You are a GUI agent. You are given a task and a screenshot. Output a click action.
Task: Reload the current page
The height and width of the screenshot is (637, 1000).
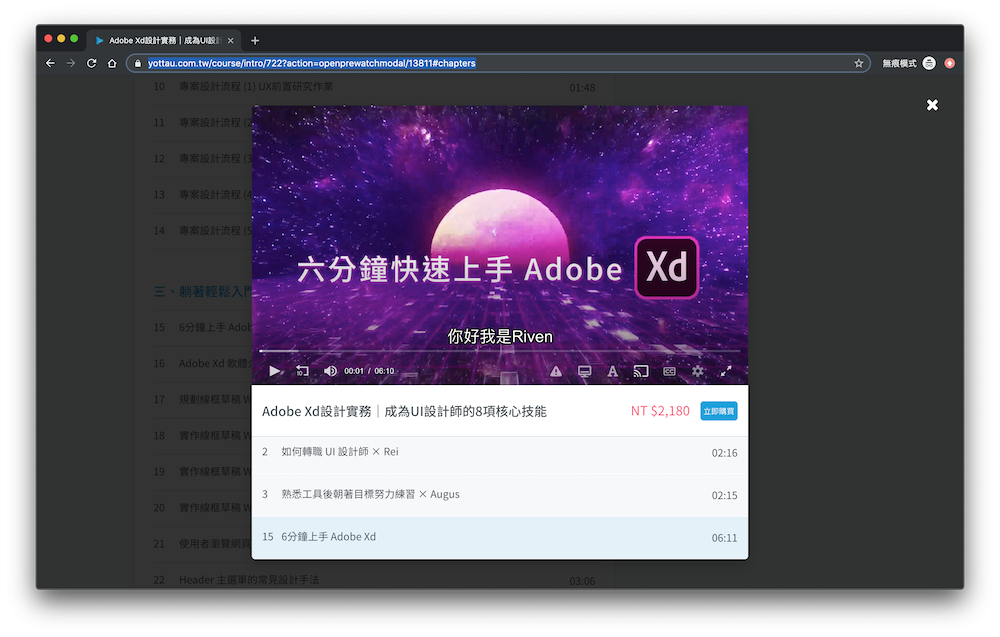[x=91, y=63]
